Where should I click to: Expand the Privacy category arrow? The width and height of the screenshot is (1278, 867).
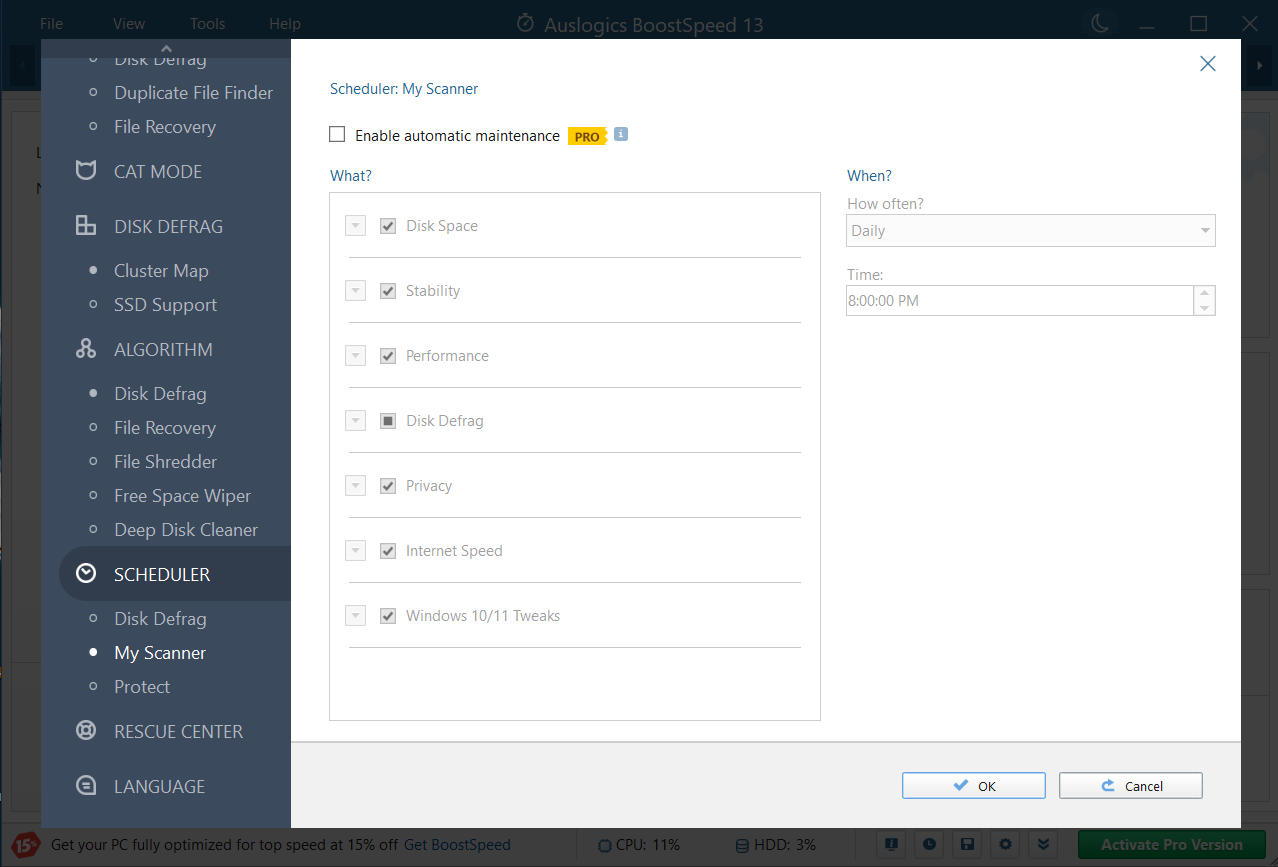tap(355, 486)
